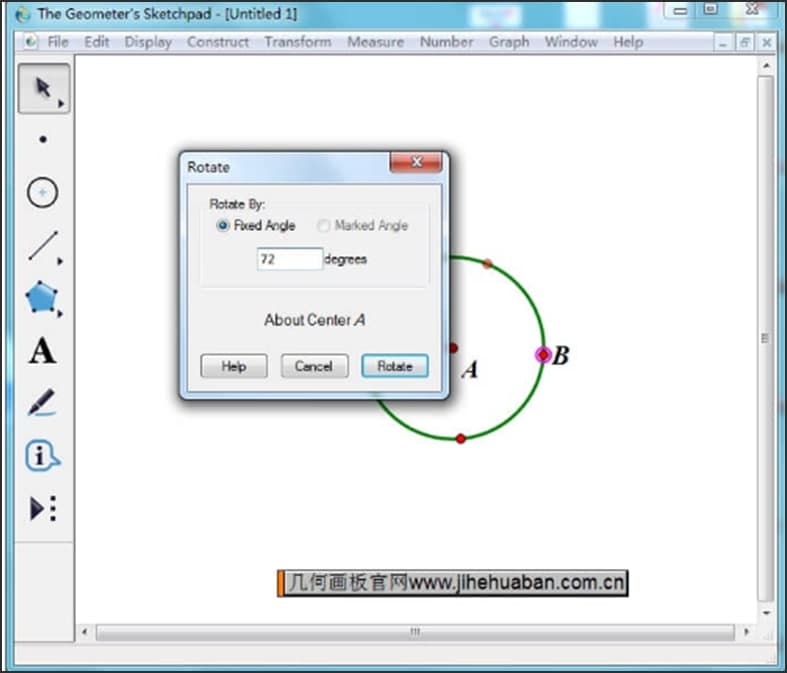Select the Marker pen tool

[x=42, y=403]
